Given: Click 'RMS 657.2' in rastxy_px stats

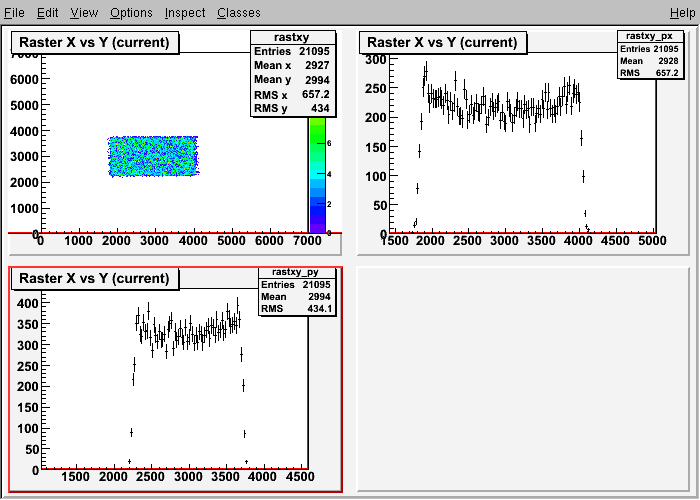Looking at the screenshot, I should [x=650, y=73].
